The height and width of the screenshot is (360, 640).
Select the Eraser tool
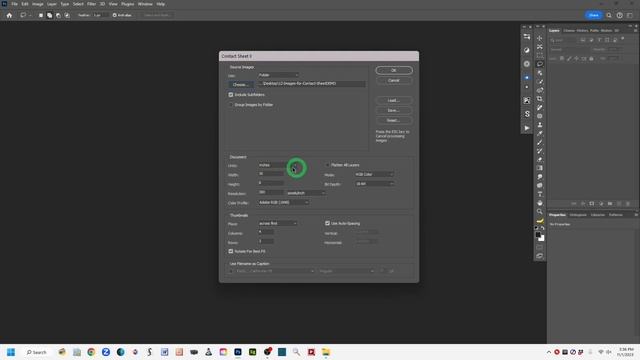pos(540,160)
